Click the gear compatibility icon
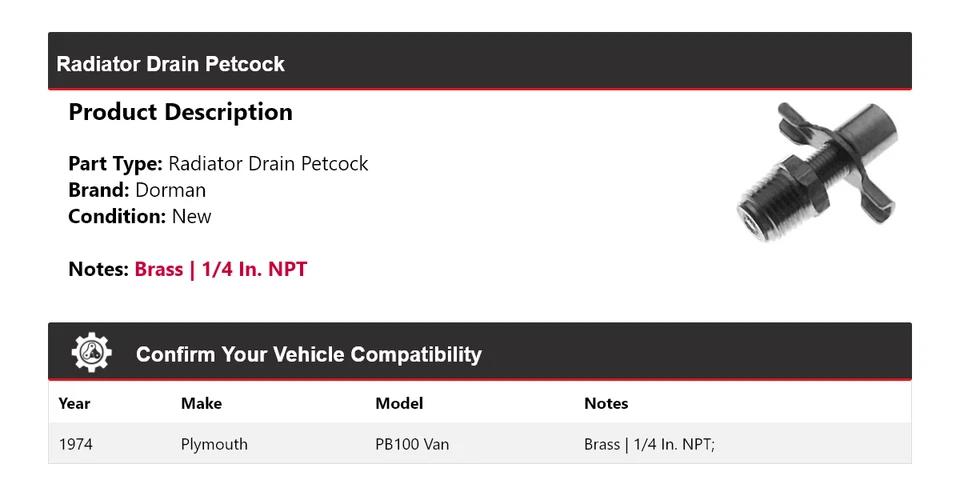This screenshot has height=496, width=960. coord(91,353)
